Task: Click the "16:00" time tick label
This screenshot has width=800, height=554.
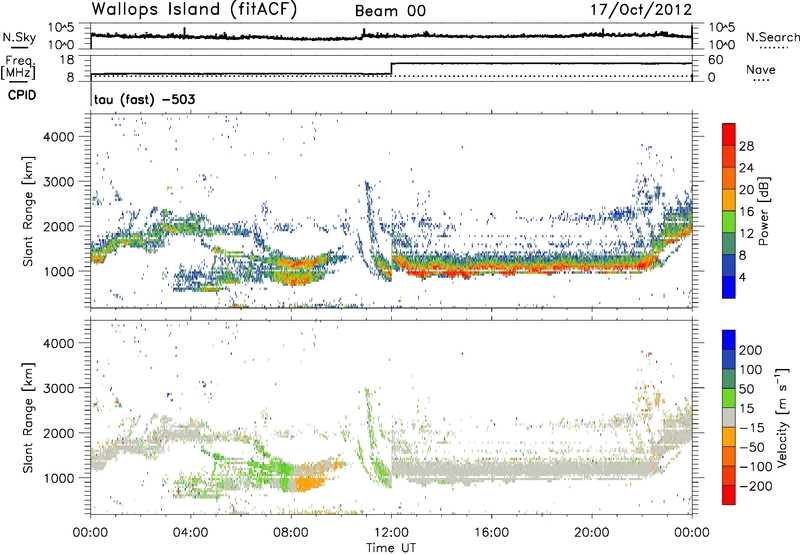Action: [x=491, y=533]
